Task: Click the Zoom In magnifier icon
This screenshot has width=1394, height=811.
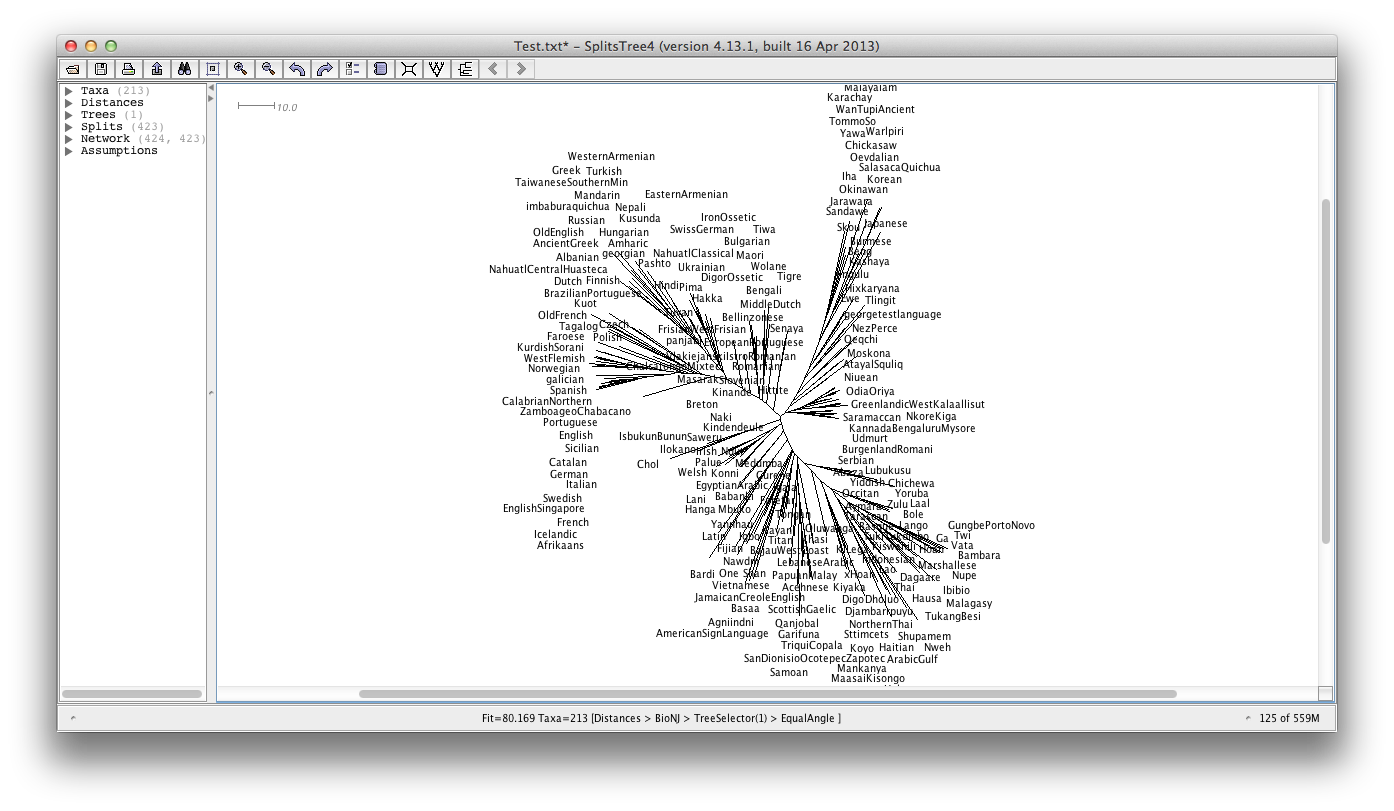Action: [240, 69]
